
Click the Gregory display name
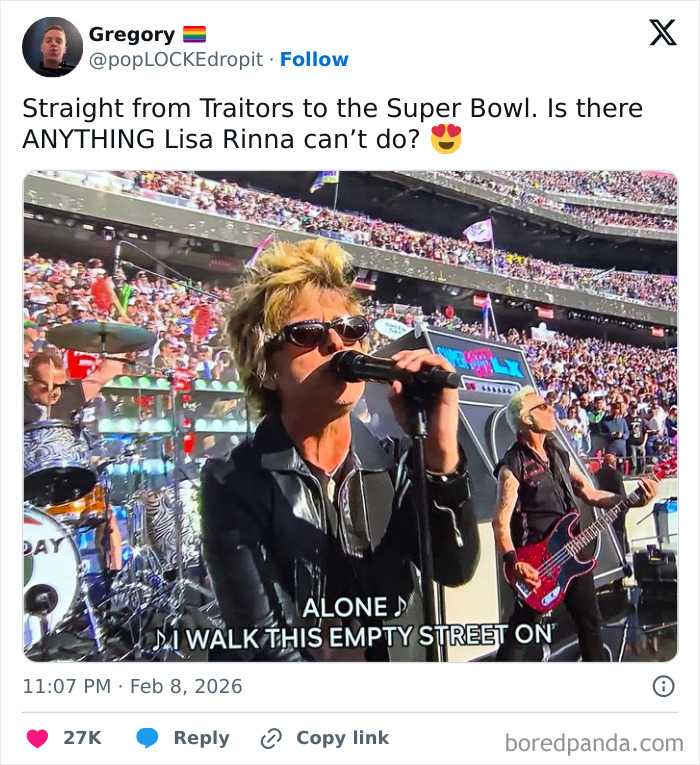[131, 35]
